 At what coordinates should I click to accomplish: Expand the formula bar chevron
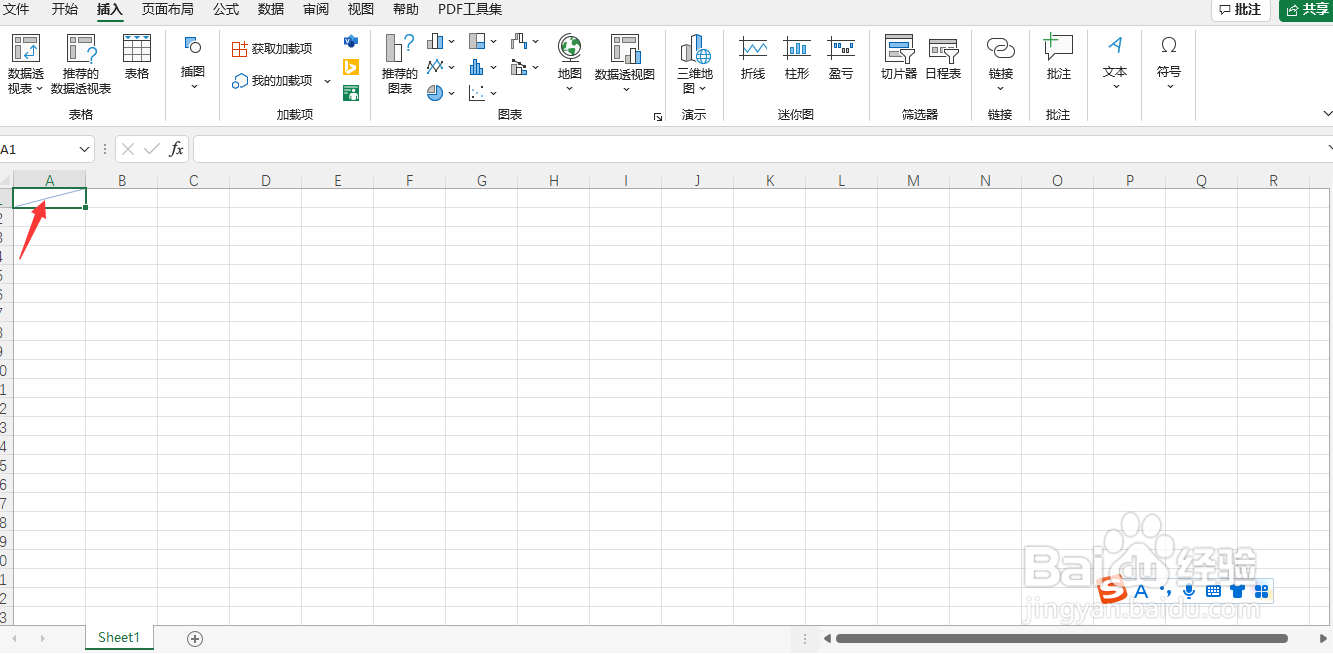1329,148
